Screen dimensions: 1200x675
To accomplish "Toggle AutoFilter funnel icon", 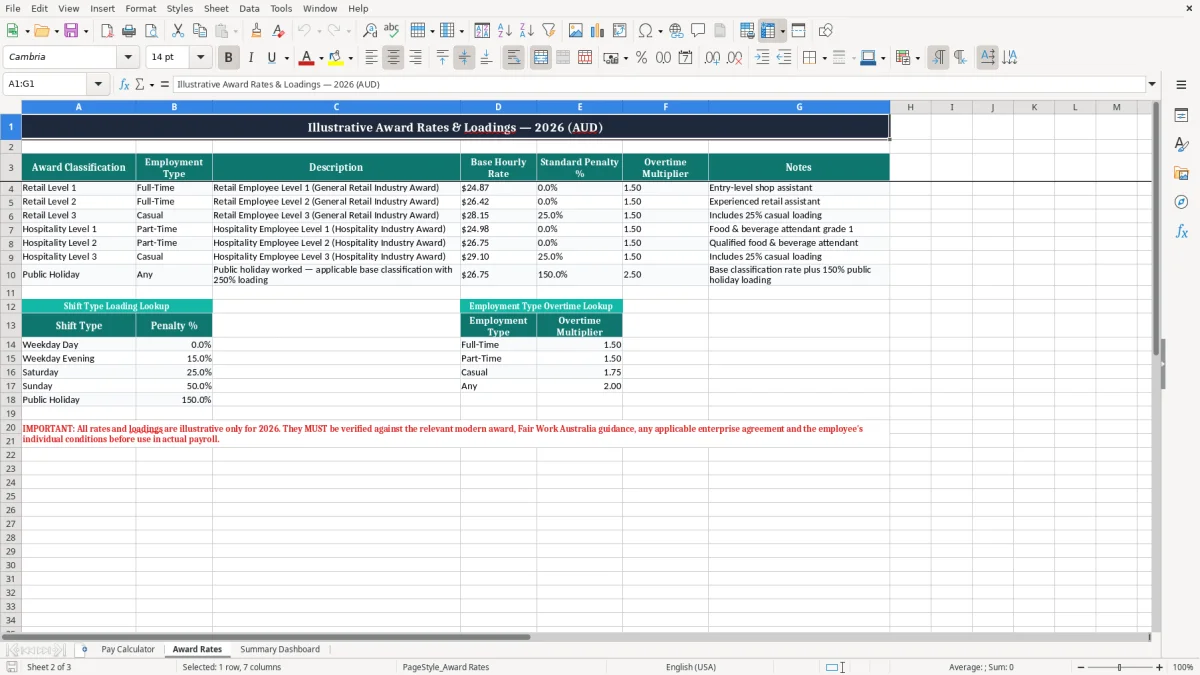I will (x=549, y=31).
